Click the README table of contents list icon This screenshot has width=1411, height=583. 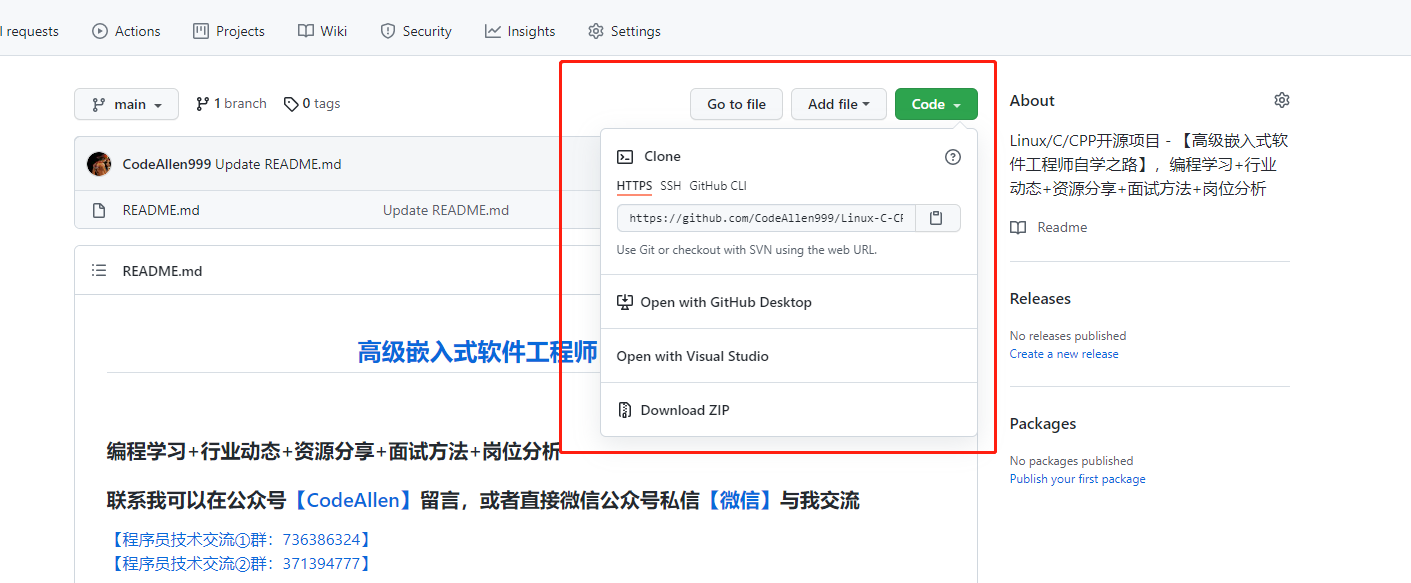[99, 271]
